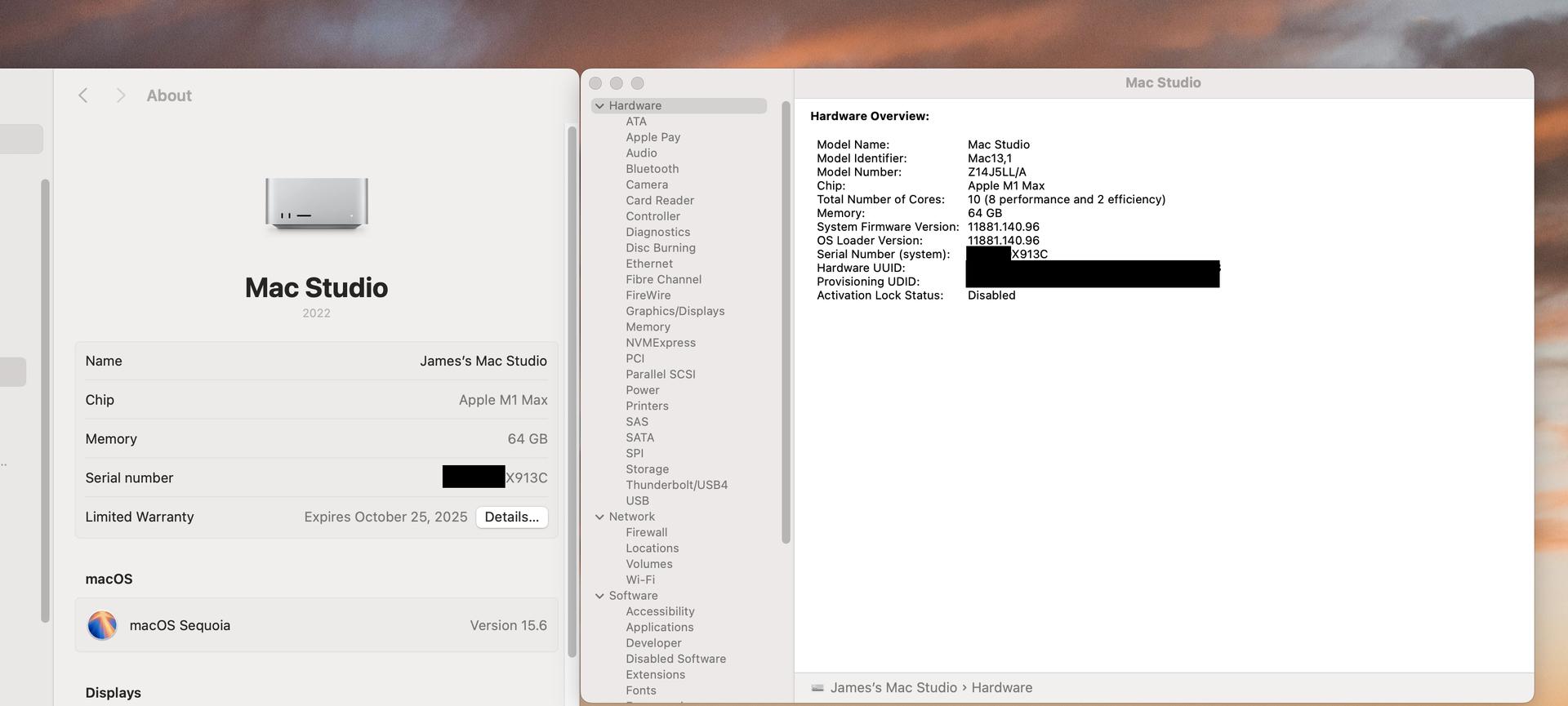This screenshot has width=1568, height=706.
Task: Click the About pane vertical scrollbar
Action: 572,392
